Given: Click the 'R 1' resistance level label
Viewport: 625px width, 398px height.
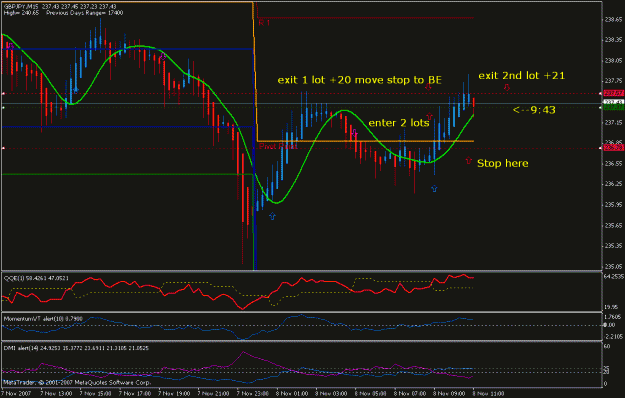Looking at the screenshot, I should [x=264, y=23].
